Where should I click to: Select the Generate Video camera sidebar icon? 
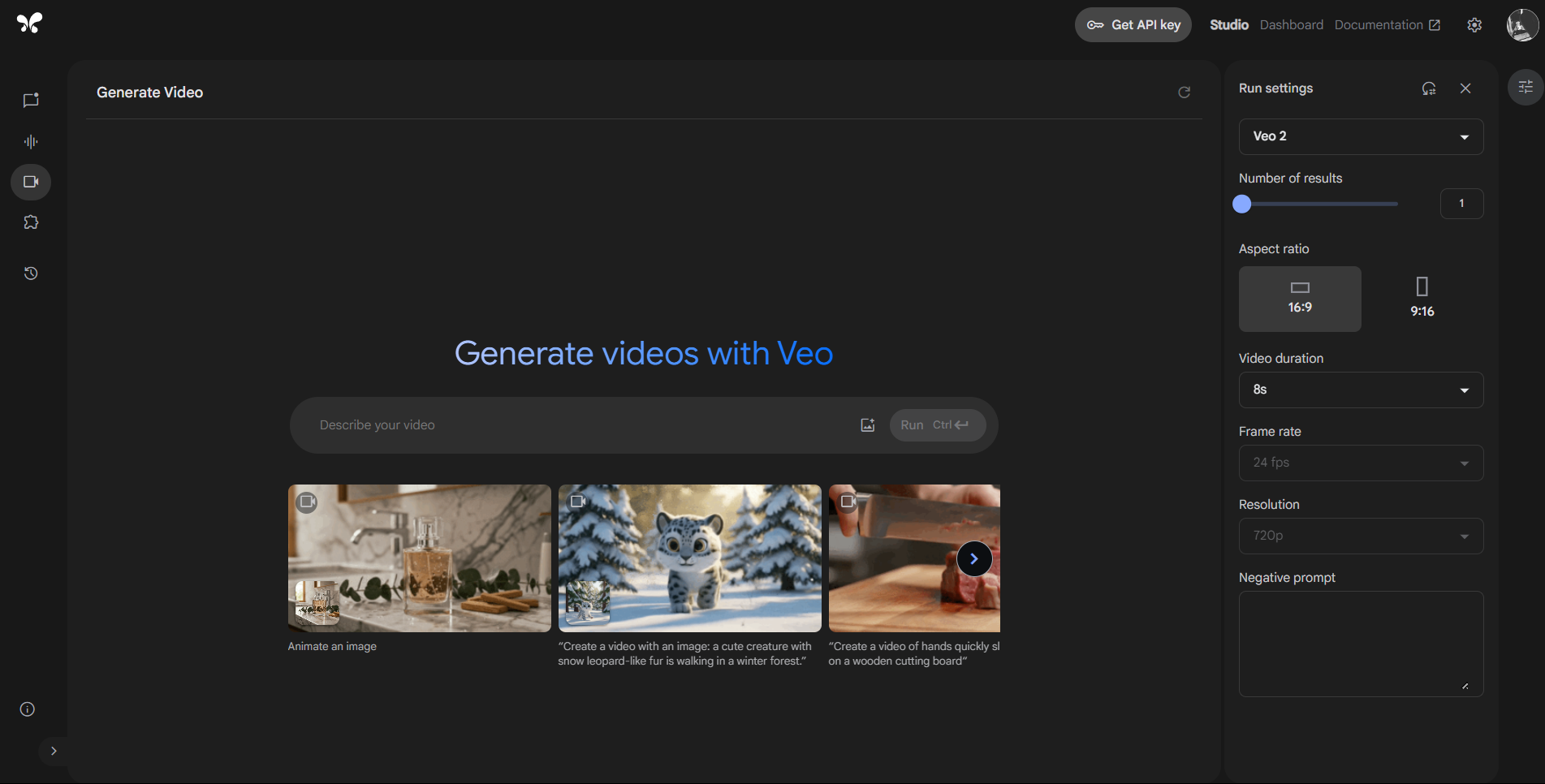coord(31,182)
